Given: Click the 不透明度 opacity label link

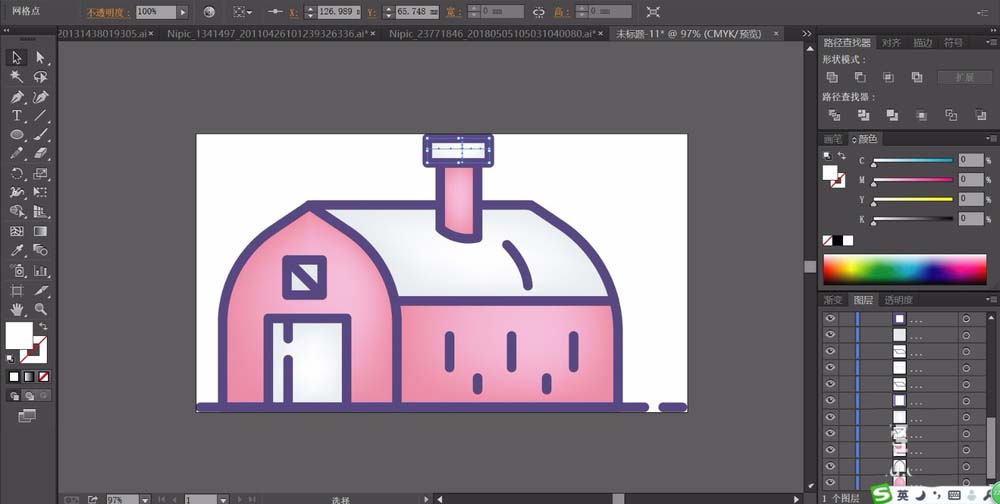Looking at the screenshot, I should [x=107, y=12].
